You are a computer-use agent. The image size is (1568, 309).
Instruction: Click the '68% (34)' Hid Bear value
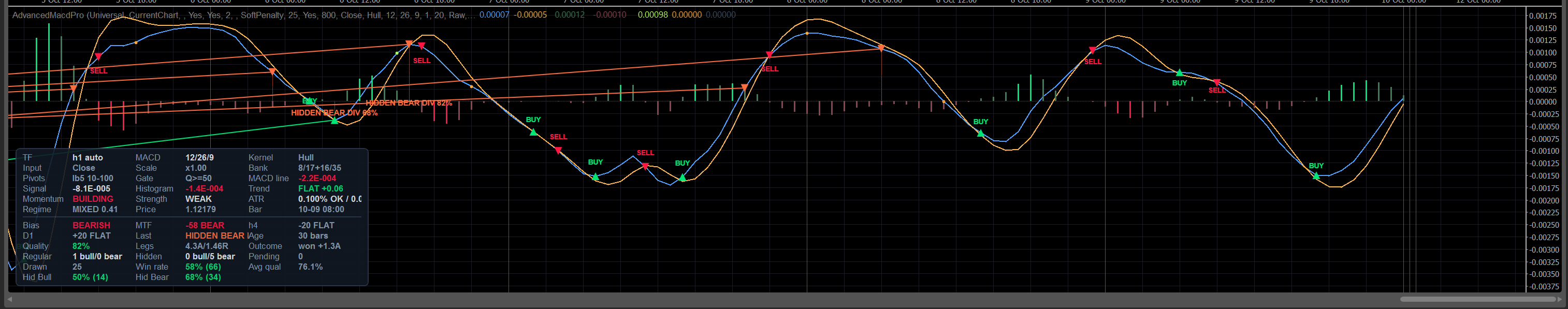click(204, 277)
